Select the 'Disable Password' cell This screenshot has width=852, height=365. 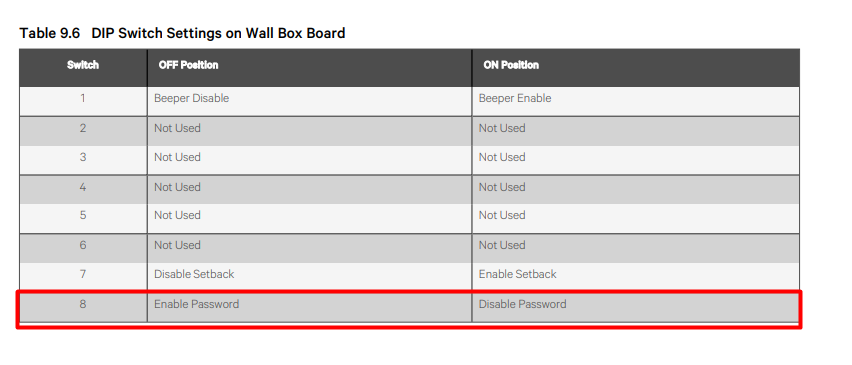coord(636,307)
